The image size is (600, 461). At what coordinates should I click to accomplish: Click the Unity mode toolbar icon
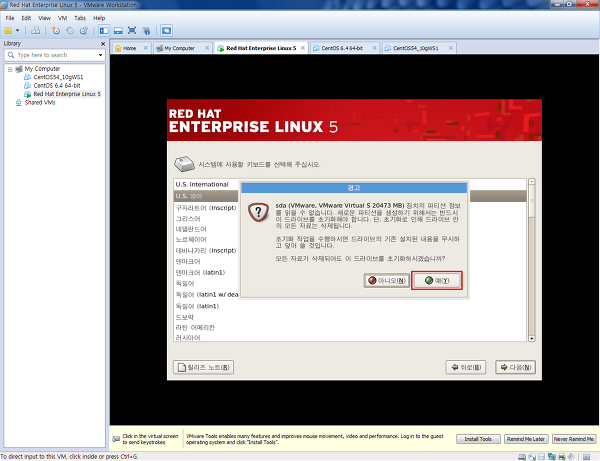coord(146,30)
